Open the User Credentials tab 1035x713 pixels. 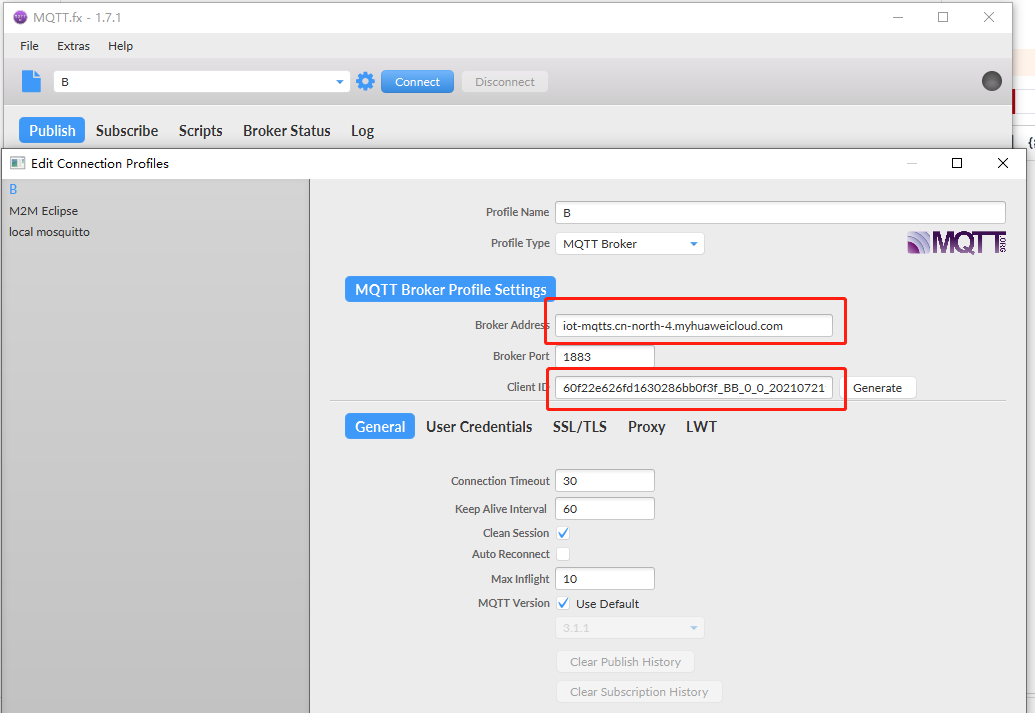[x=479, y=426]
